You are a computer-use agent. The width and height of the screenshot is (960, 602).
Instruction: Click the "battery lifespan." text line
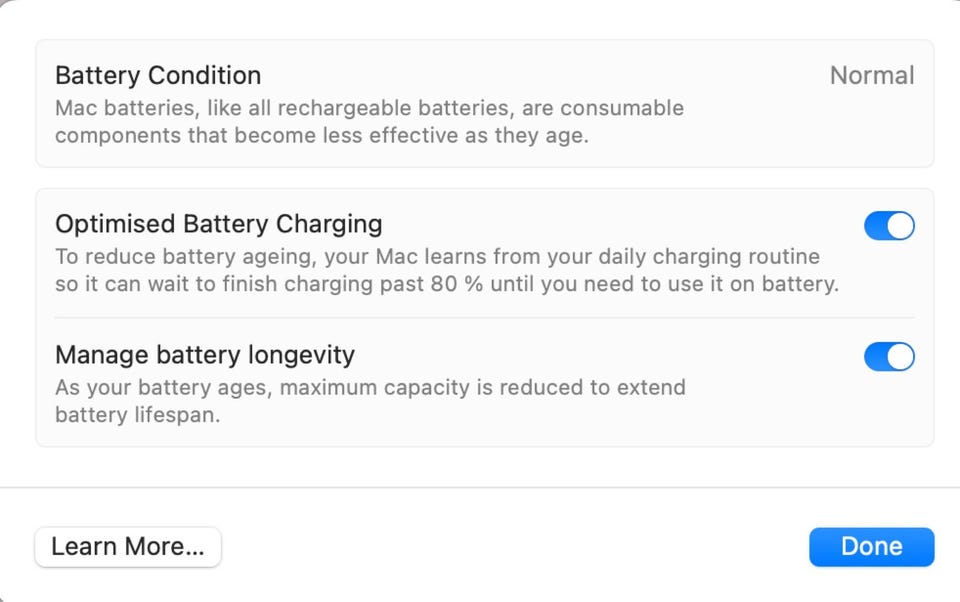[x=137, y=414]
